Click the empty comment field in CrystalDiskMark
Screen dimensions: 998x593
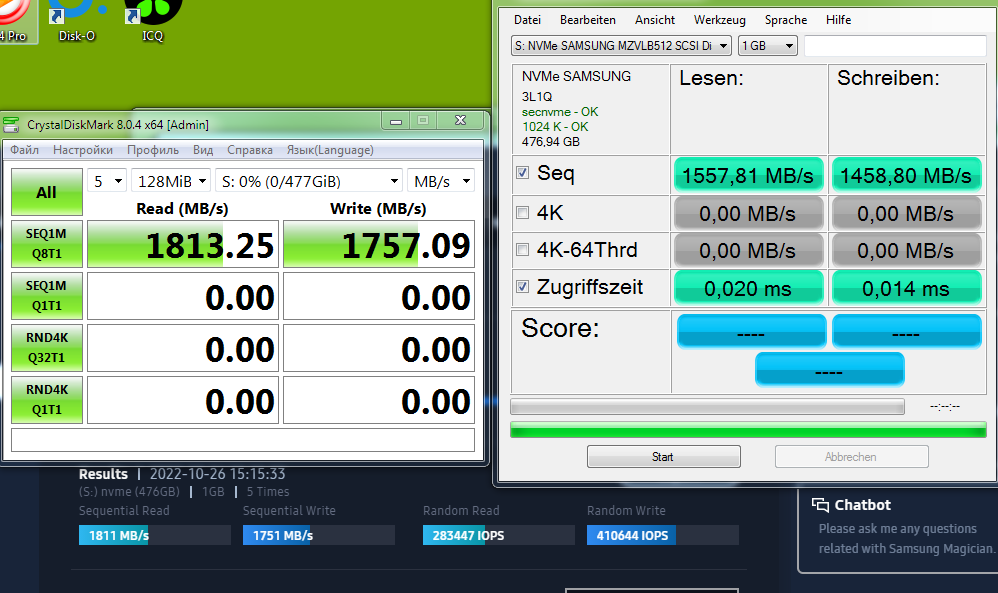243,440
